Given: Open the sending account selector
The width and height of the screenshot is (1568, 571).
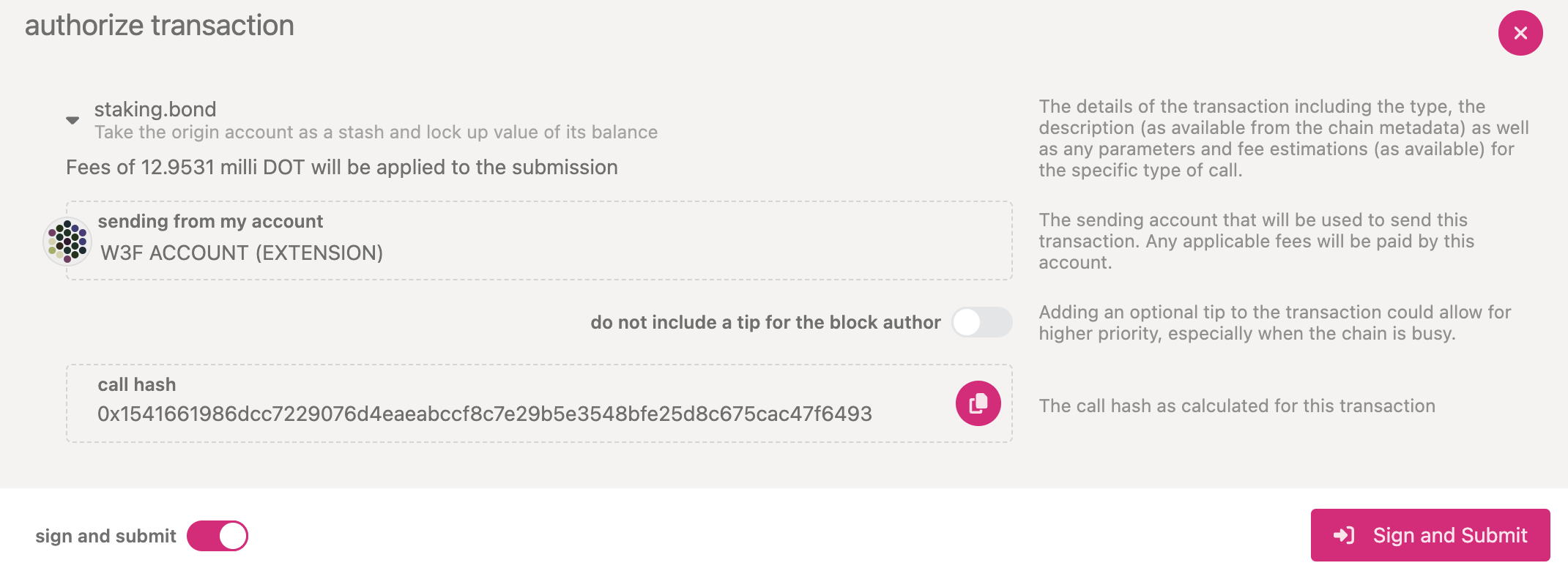Looking at the screenshot, I should coord(539,241).
